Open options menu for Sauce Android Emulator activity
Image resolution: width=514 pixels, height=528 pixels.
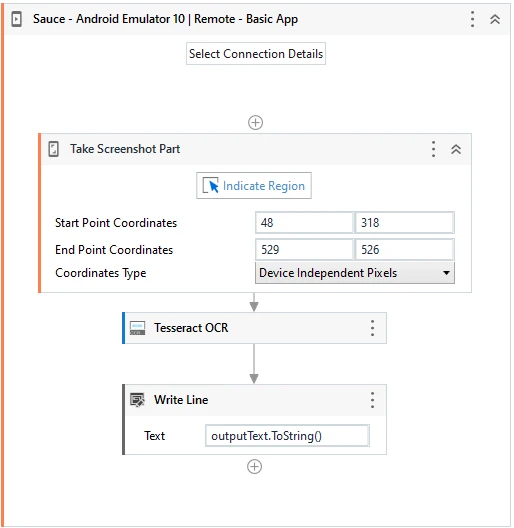click(473, 19)
